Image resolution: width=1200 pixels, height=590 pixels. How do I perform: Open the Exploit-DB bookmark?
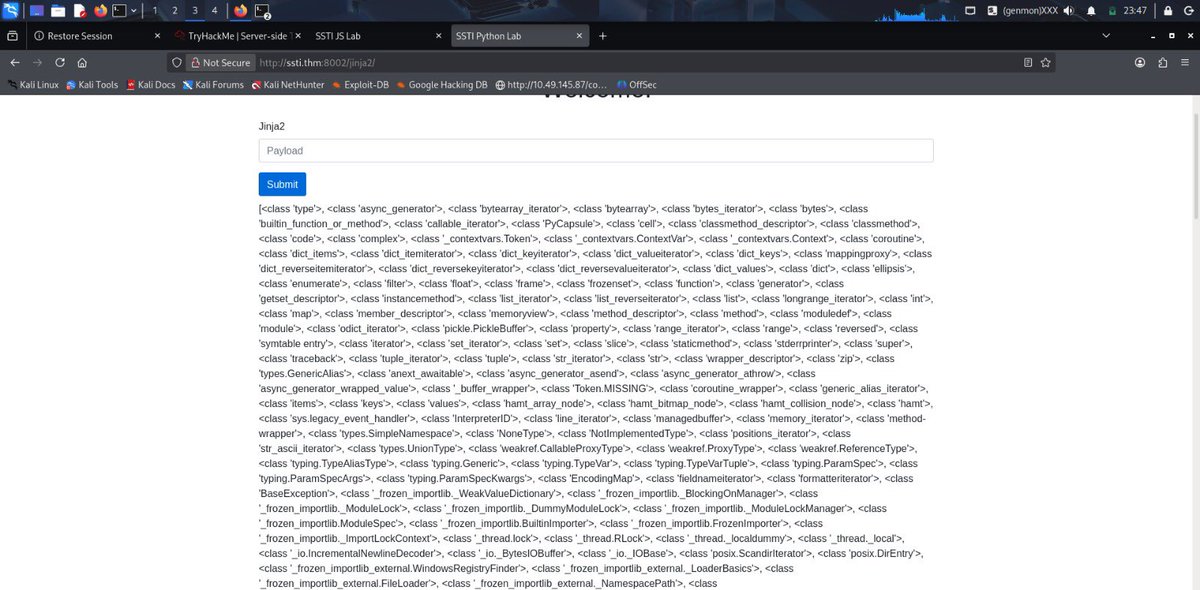click(x=361, y=85)
